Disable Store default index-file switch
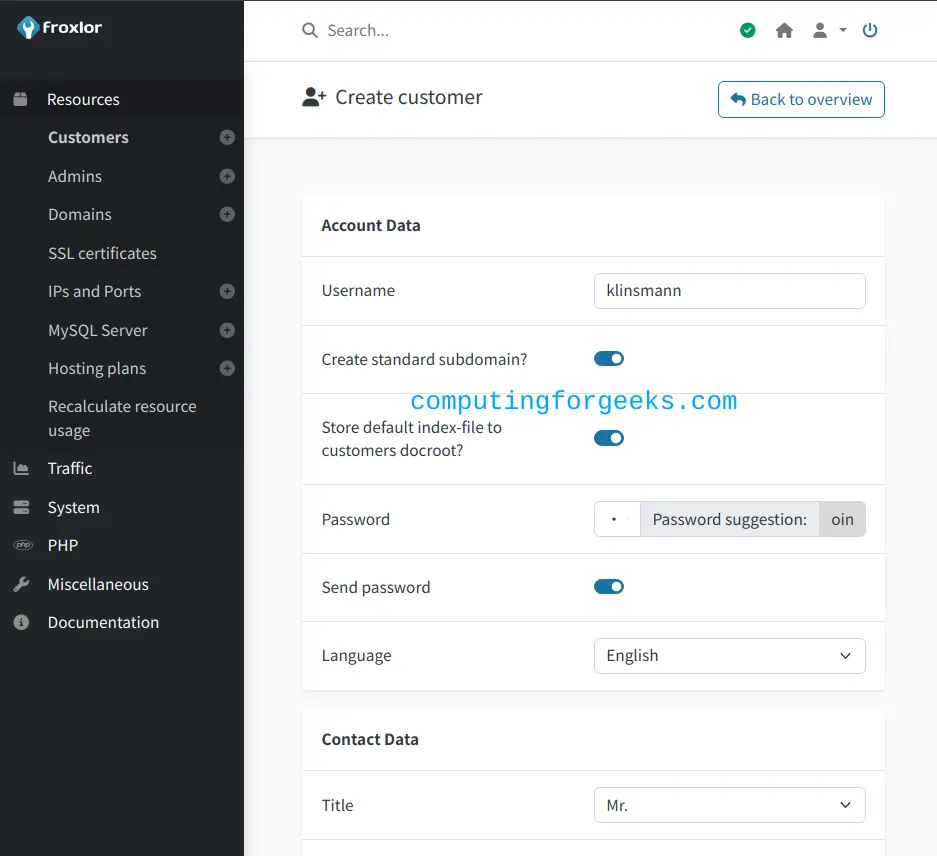The image size is (937, 856). tap(608, 438)
